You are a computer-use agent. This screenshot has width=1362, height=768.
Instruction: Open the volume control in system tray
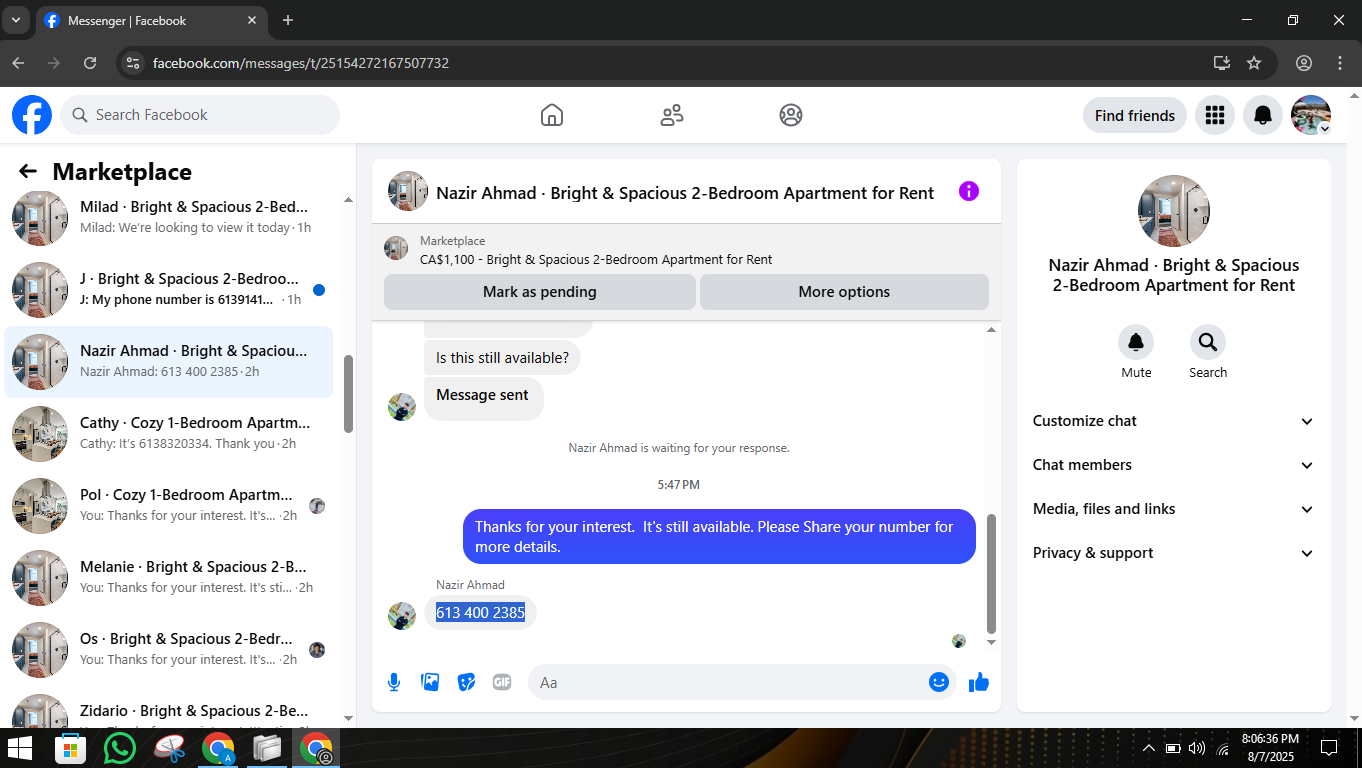[1197, 748]
